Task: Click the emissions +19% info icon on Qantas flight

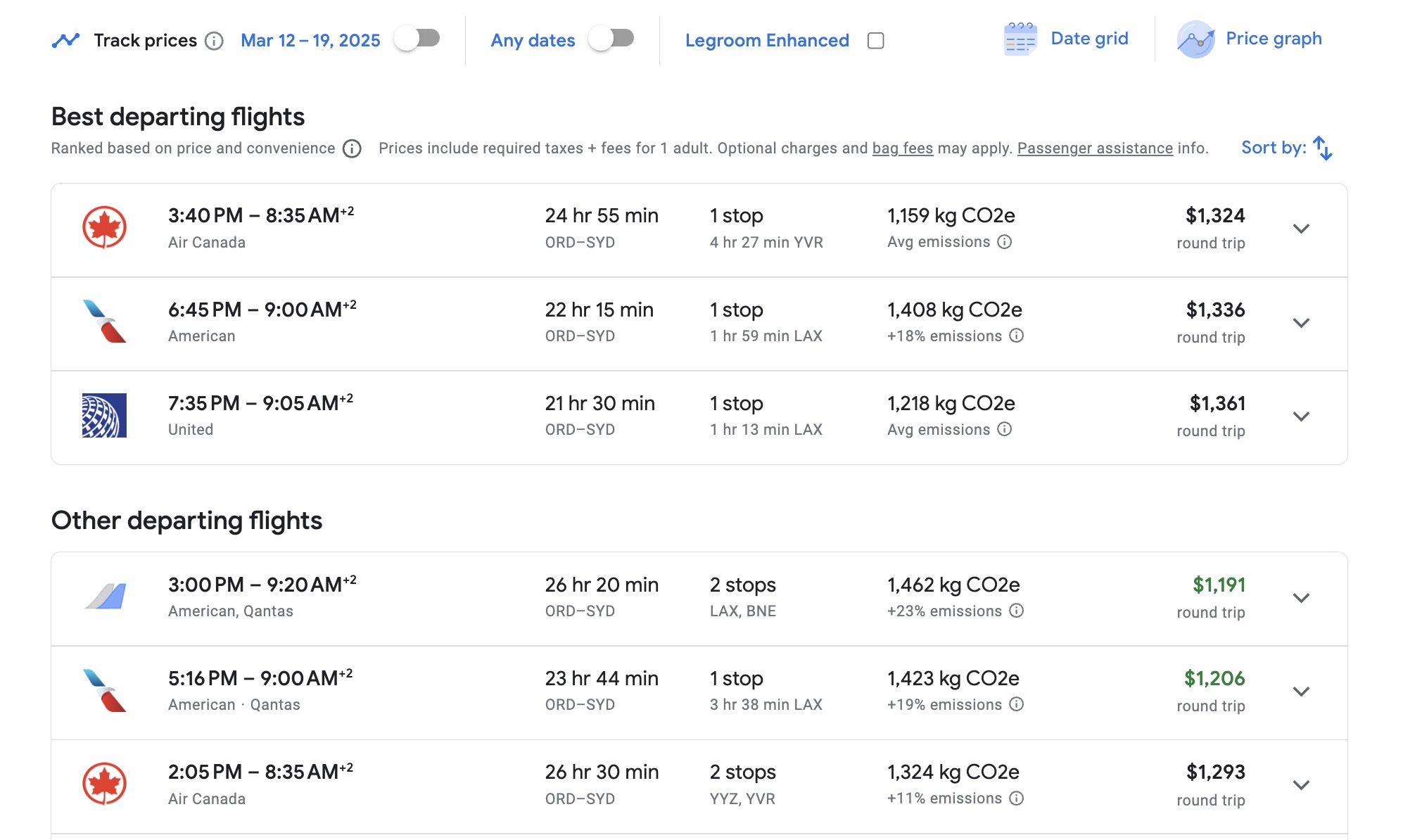Action: tap(1016, 704)
